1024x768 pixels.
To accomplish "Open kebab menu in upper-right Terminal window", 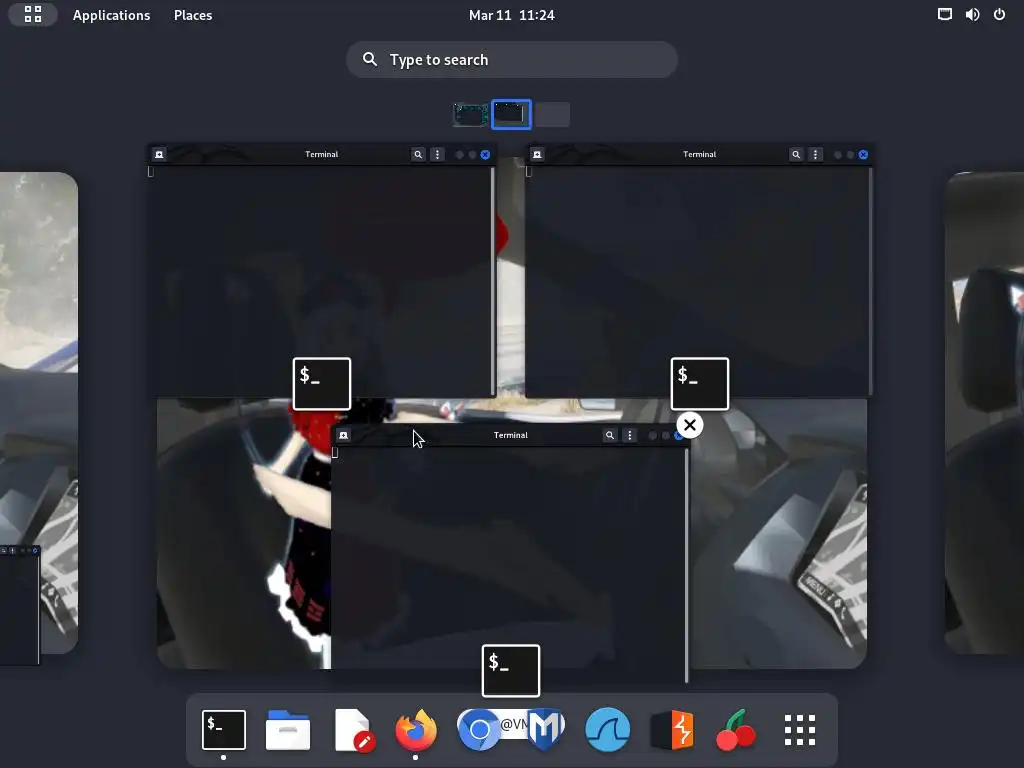I will pos(815,155).
